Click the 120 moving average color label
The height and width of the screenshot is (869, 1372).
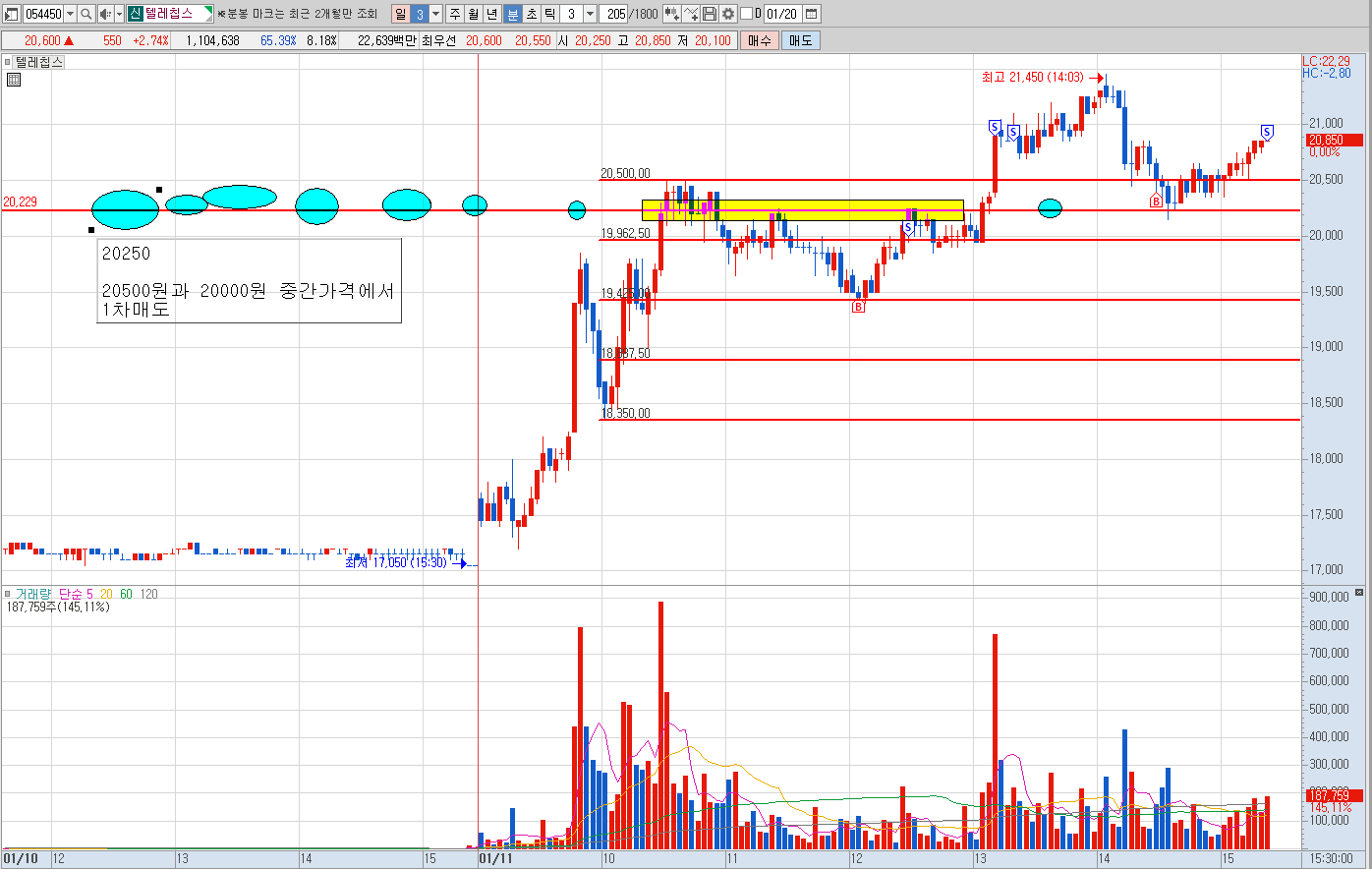(148, 594)
